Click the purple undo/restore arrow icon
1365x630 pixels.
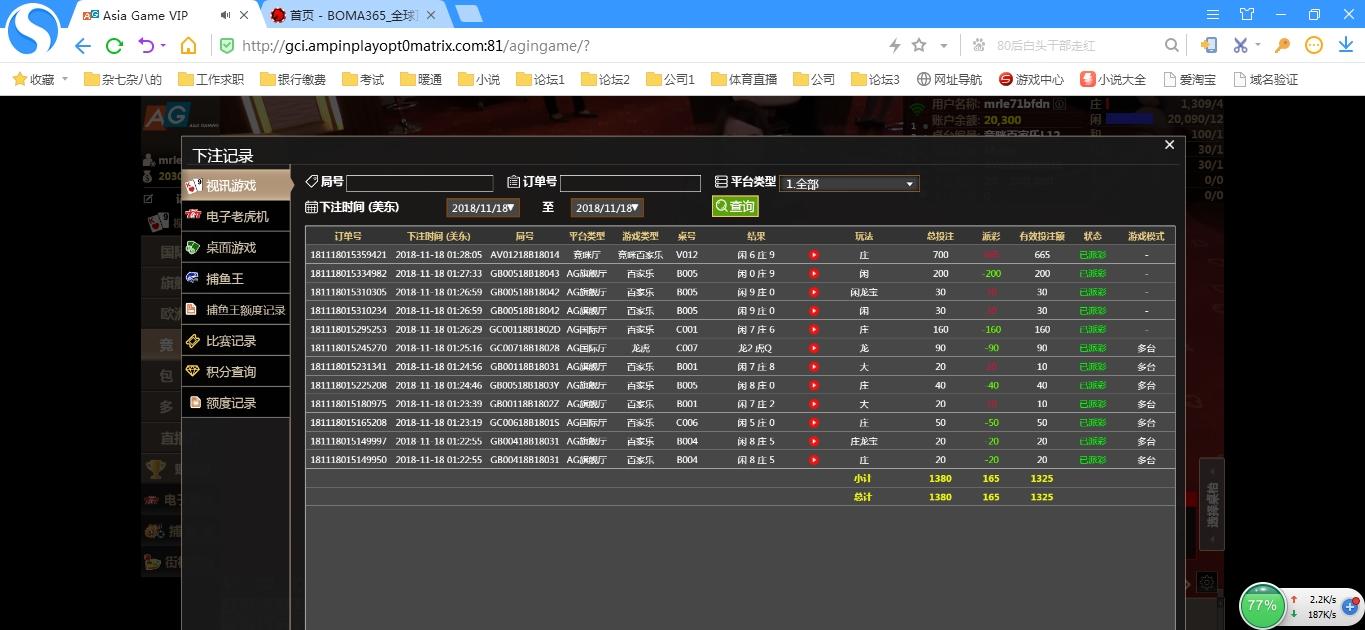(x=146, y=46)
